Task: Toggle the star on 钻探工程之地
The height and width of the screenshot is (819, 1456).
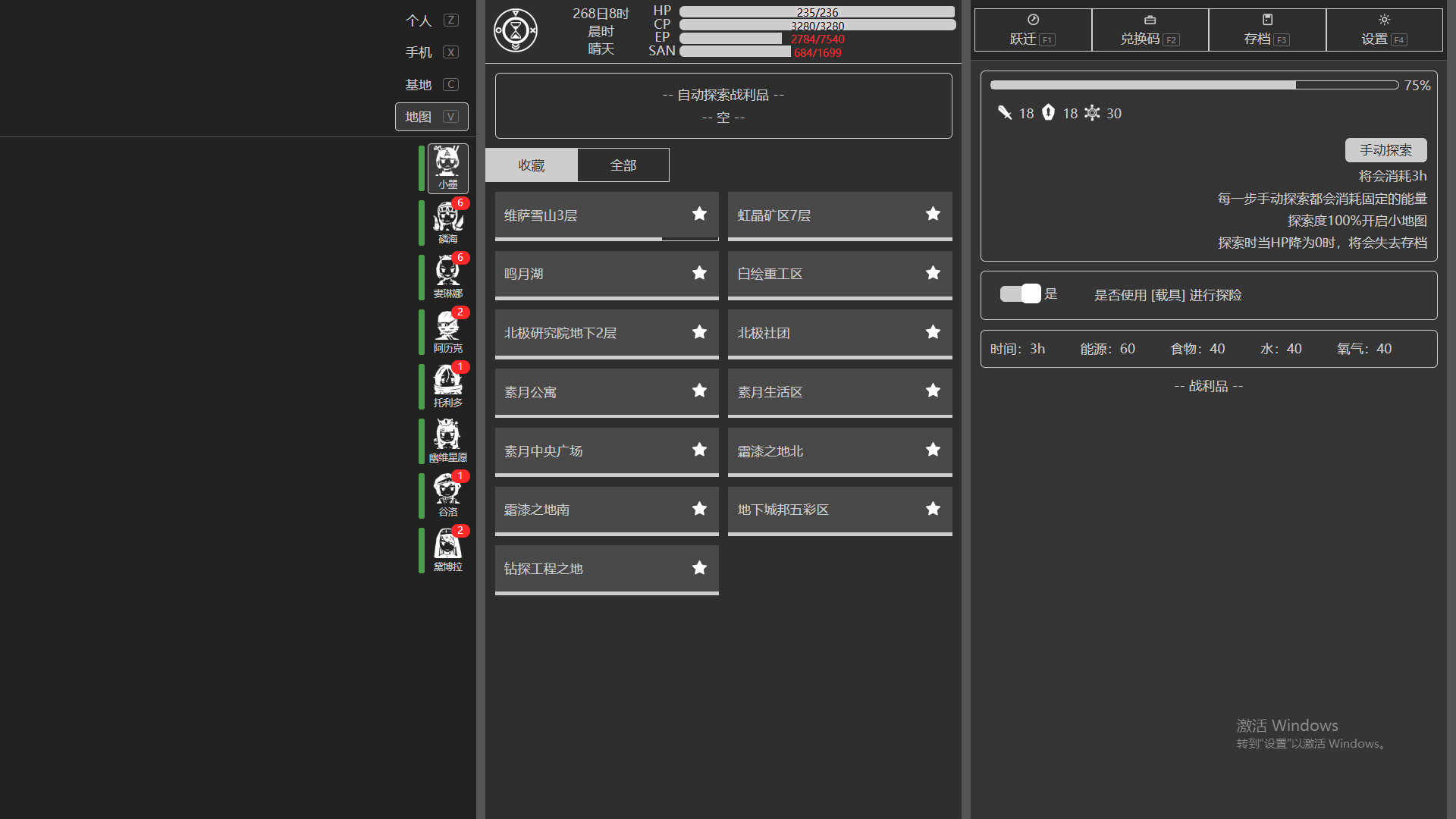Action: [699, 568]
